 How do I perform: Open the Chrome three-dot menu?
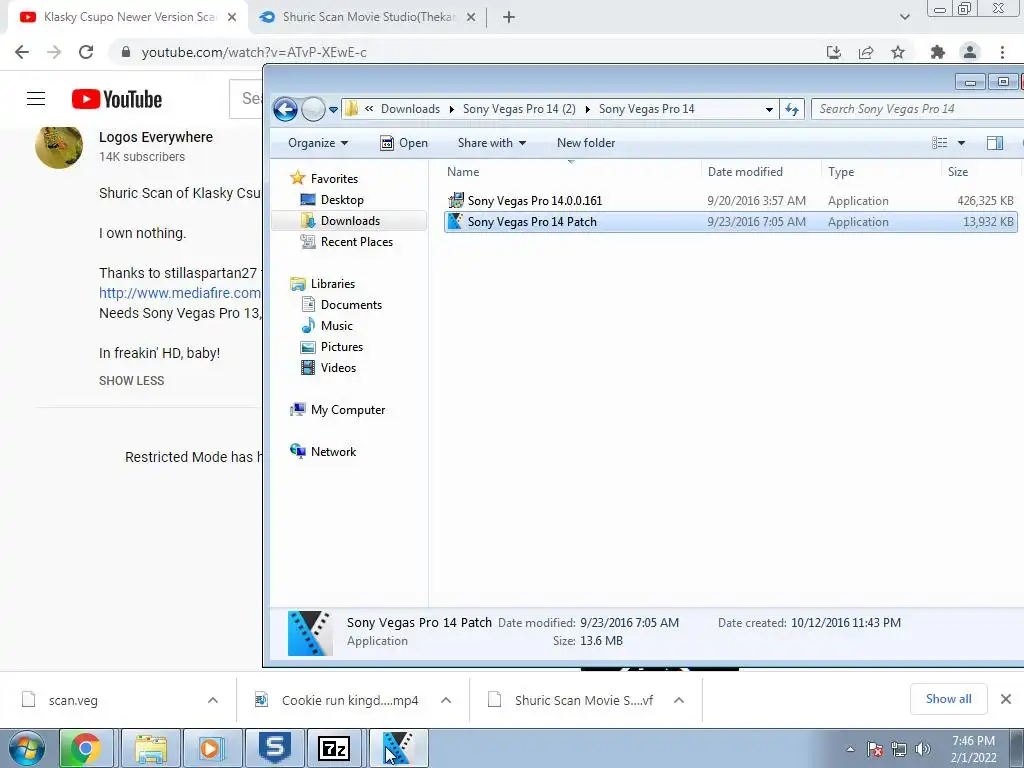[1002, 52]
